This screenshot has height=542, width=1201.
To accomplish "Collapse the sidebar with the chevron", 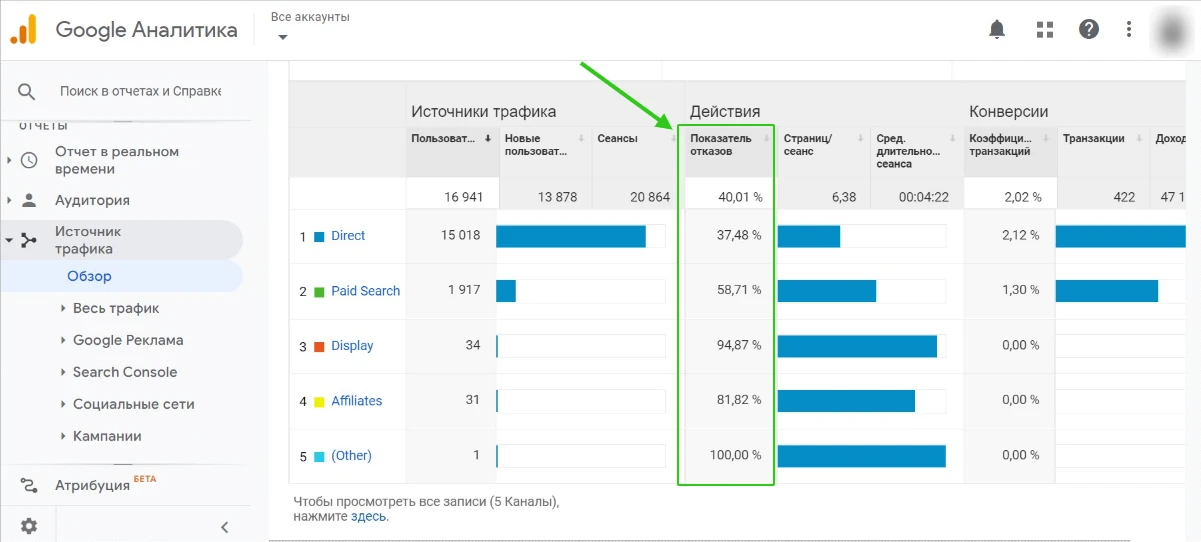I will tap(225, 527).
